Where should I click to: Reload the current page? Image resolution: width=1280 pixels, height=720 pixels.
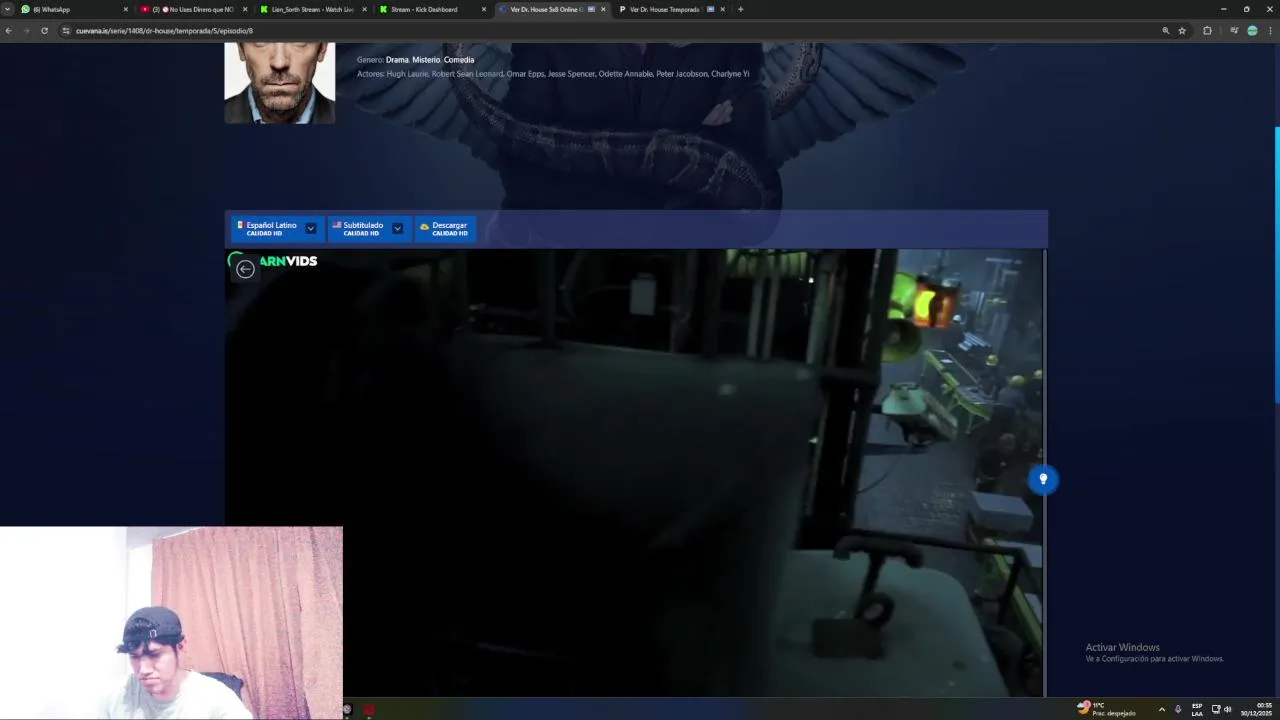(44, 31)
